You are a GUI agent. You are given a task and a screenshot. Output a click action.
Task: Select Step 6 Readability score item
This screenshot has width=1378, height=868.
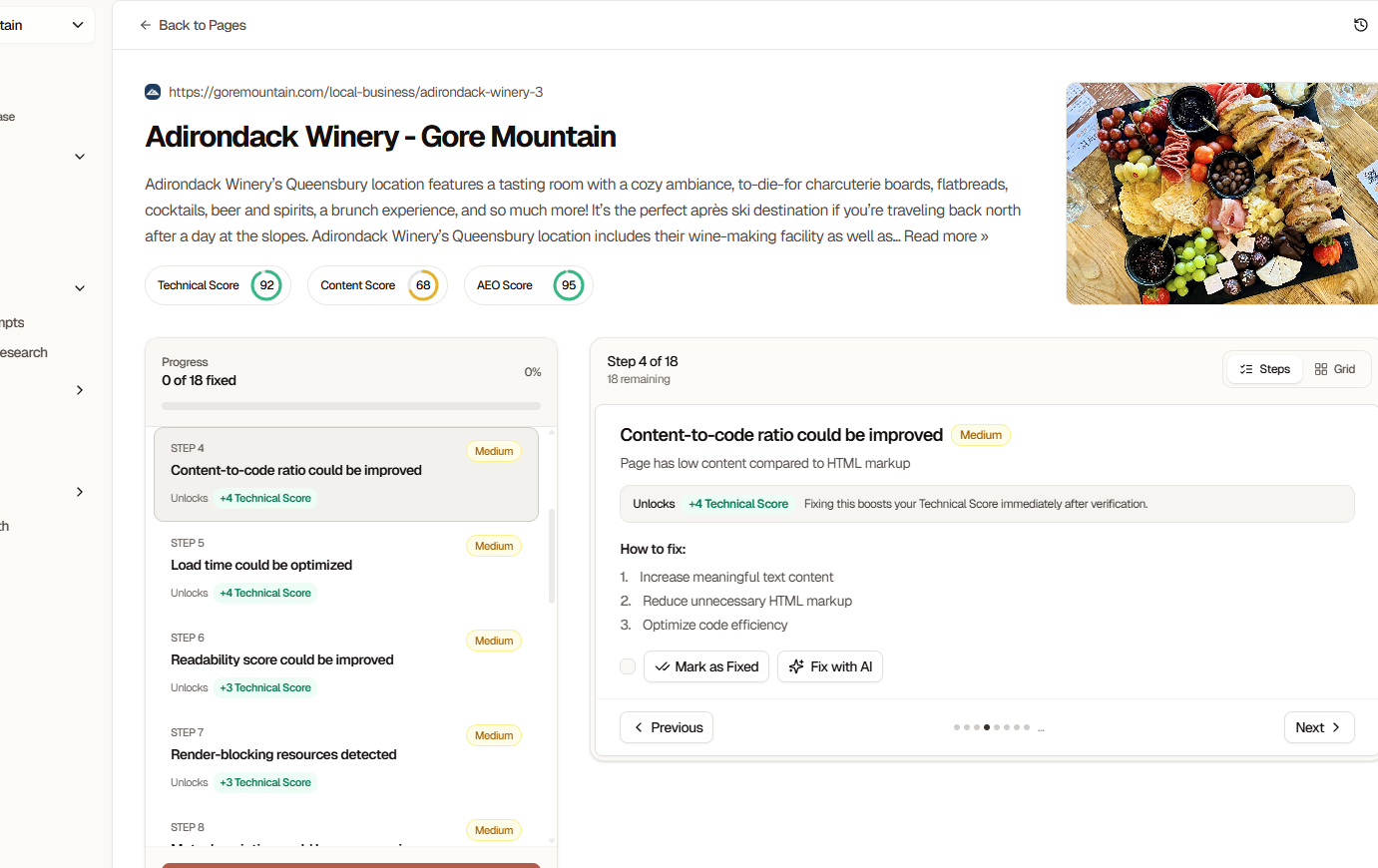(x=346, y=663)
